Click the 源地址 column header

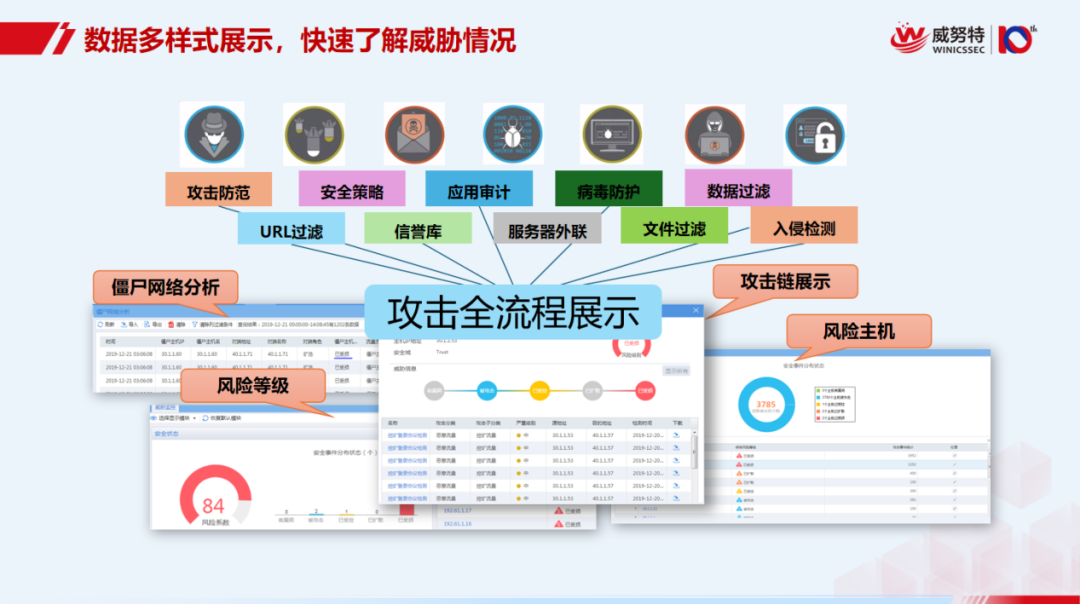pyautogui.click(x=559, y=423)
